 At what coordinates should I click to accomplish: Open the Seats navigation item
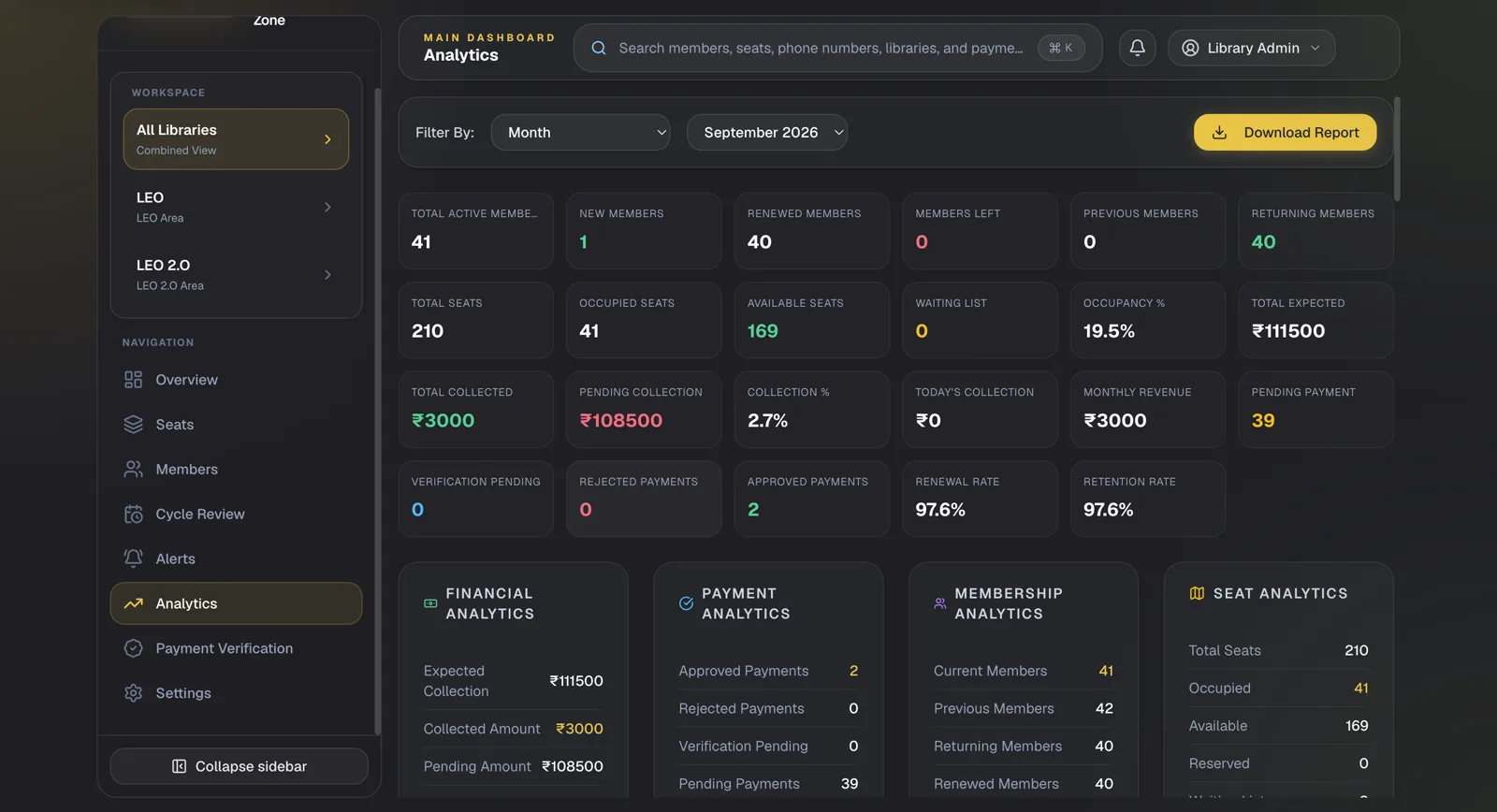(236, 424)
